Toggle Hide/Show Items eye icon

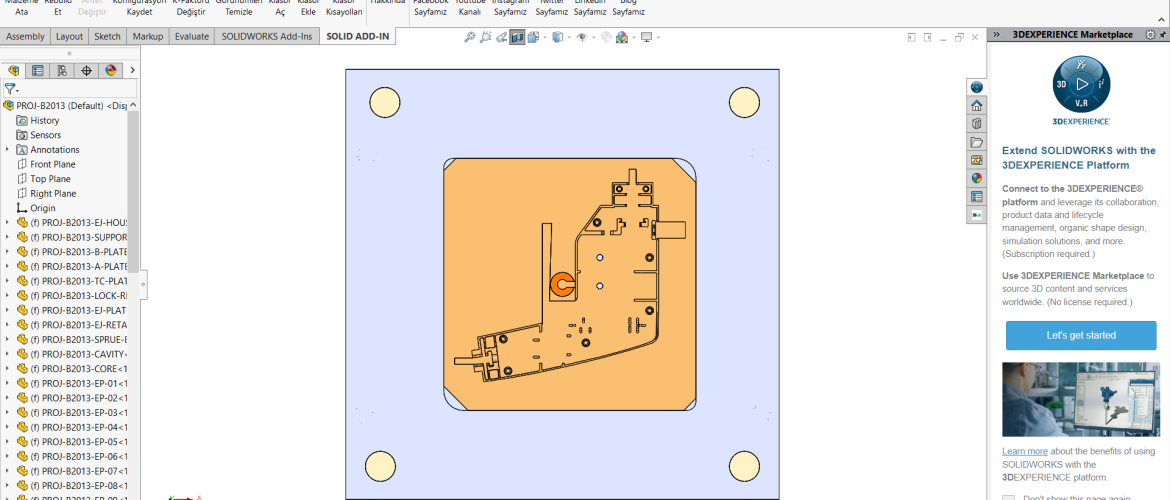tap(581, 37)
